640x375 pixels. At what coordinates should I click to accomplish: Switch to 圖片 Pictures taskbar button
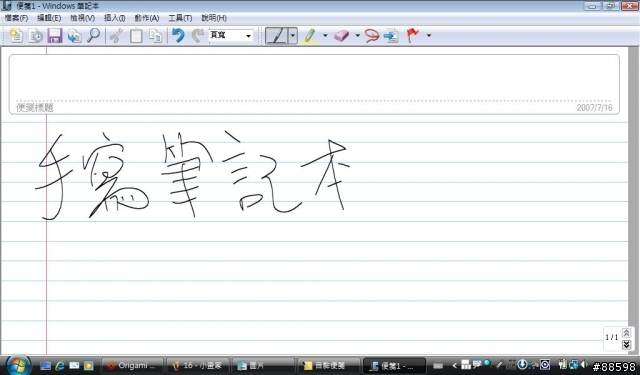[x=262, y=366]
